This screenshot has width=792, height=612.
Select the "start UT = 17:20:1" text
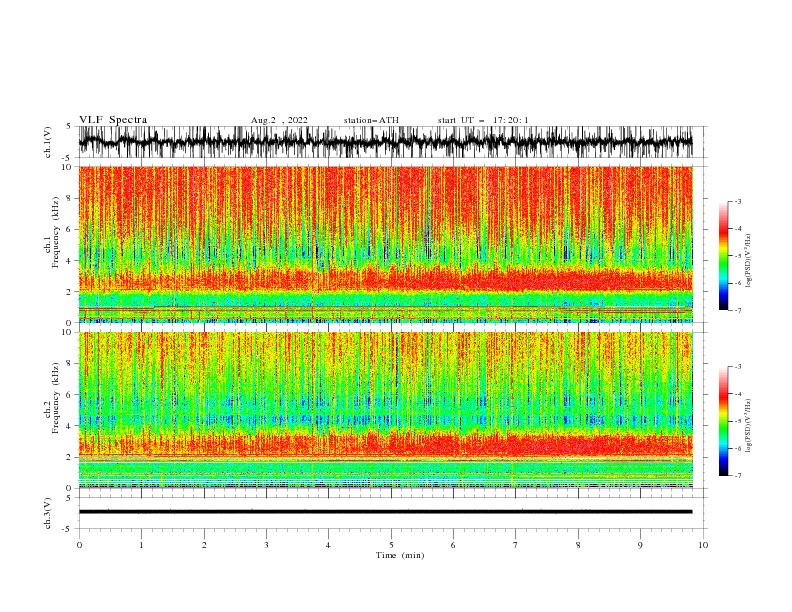pyautogui.click(x=483, y=120)
